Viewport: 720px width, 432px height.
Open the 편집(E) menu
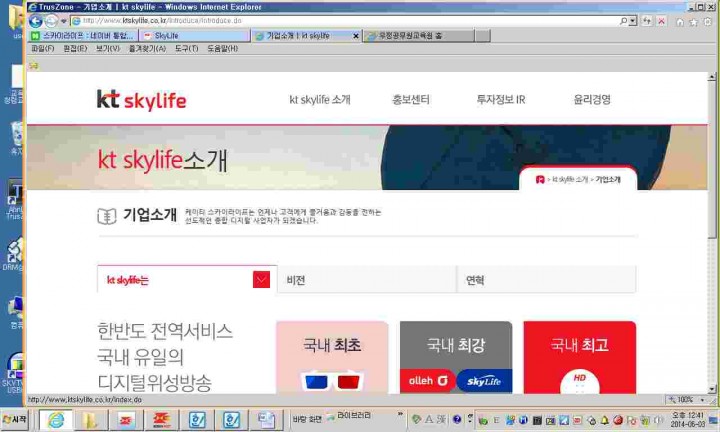(x=74, y=49)
